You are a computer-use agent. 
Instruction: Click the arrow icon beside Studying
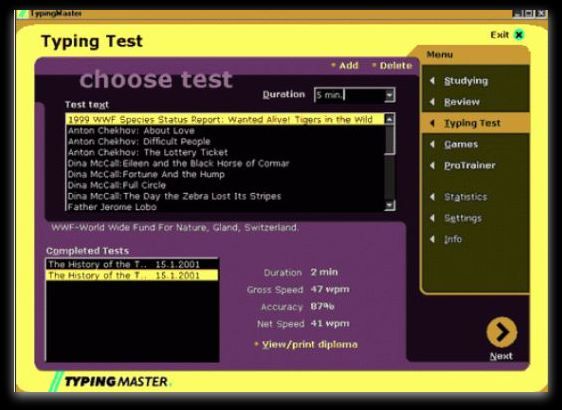point(433,81)
